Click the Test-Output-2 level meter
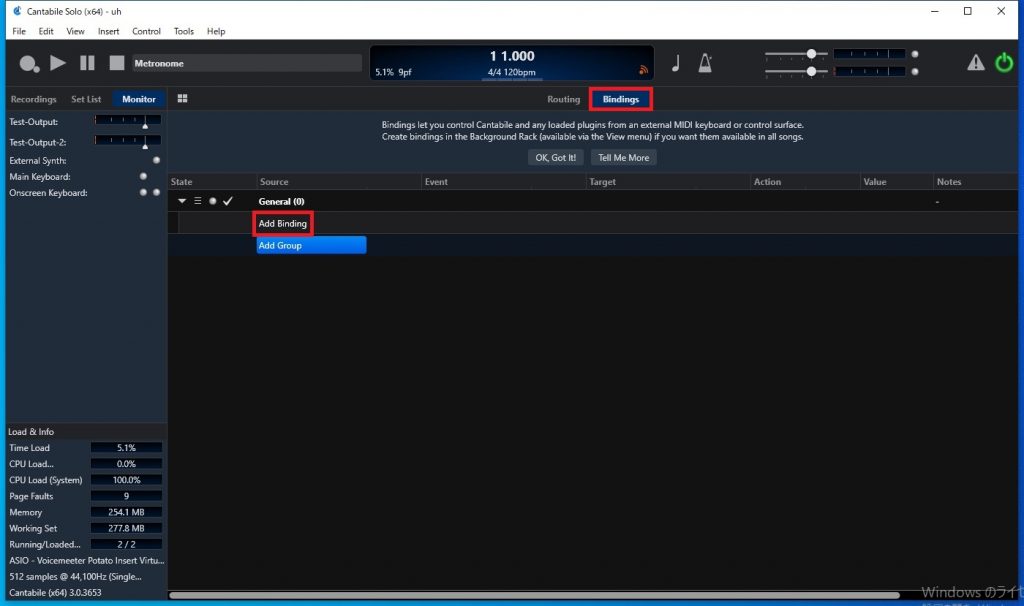The width and height of the screenshot is (1024, 606). (128, 141)
